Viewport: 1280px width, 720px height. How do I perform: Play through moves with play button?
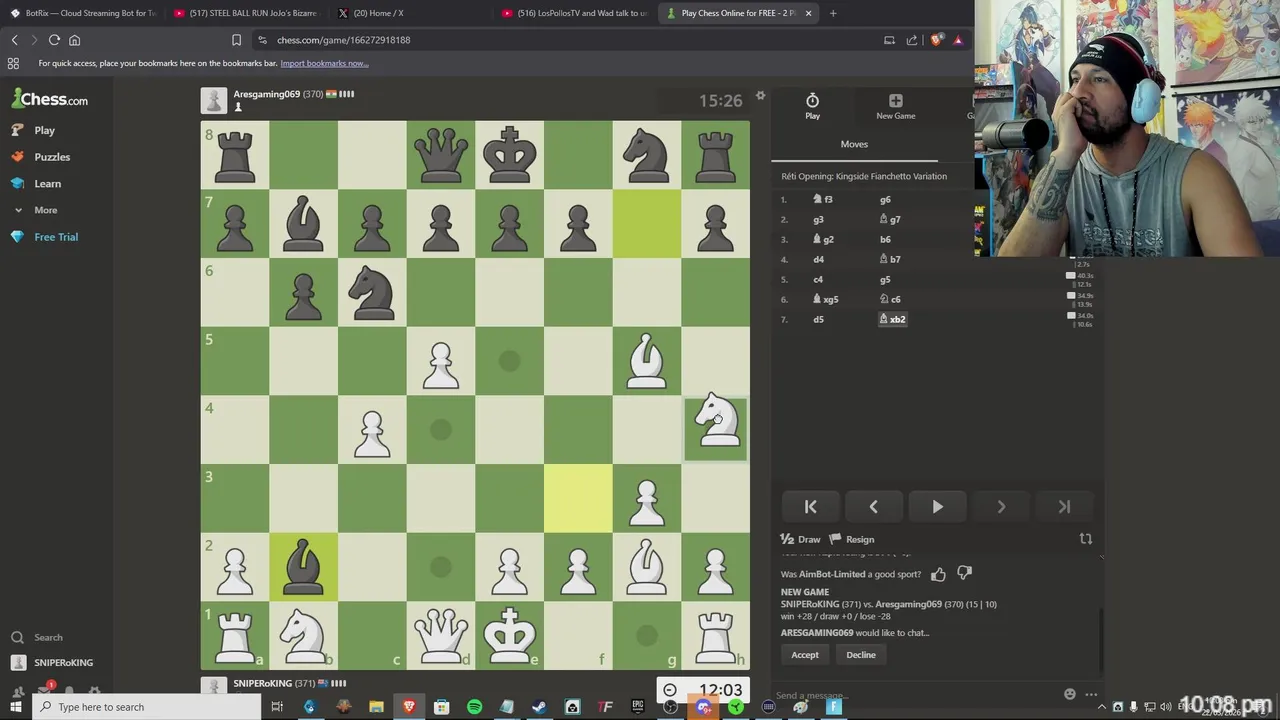click(937, 507)
